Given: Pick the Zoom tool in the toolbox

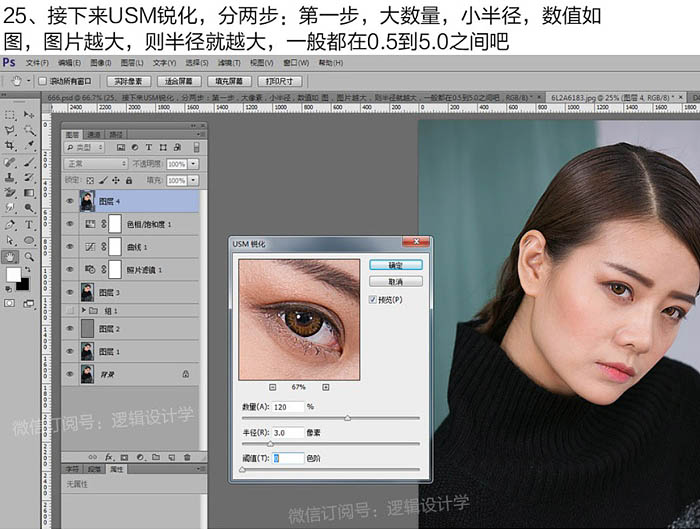Looking at the screenshot, I should [28, 256].
